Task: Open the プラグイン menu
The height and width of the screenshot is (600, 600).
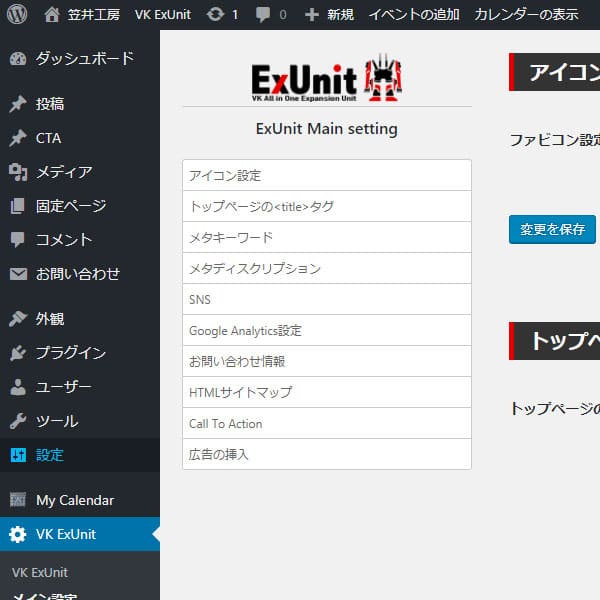Action: (x=80, y=353)
